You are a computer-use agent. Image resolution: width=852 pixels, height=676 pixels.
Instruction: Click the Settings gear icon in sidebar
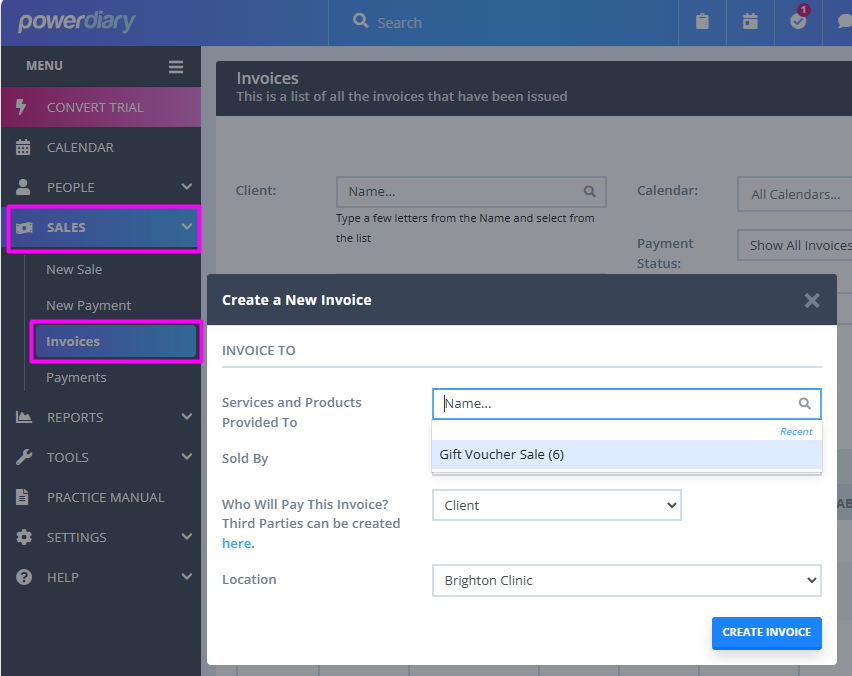click(x=23, y=537)
